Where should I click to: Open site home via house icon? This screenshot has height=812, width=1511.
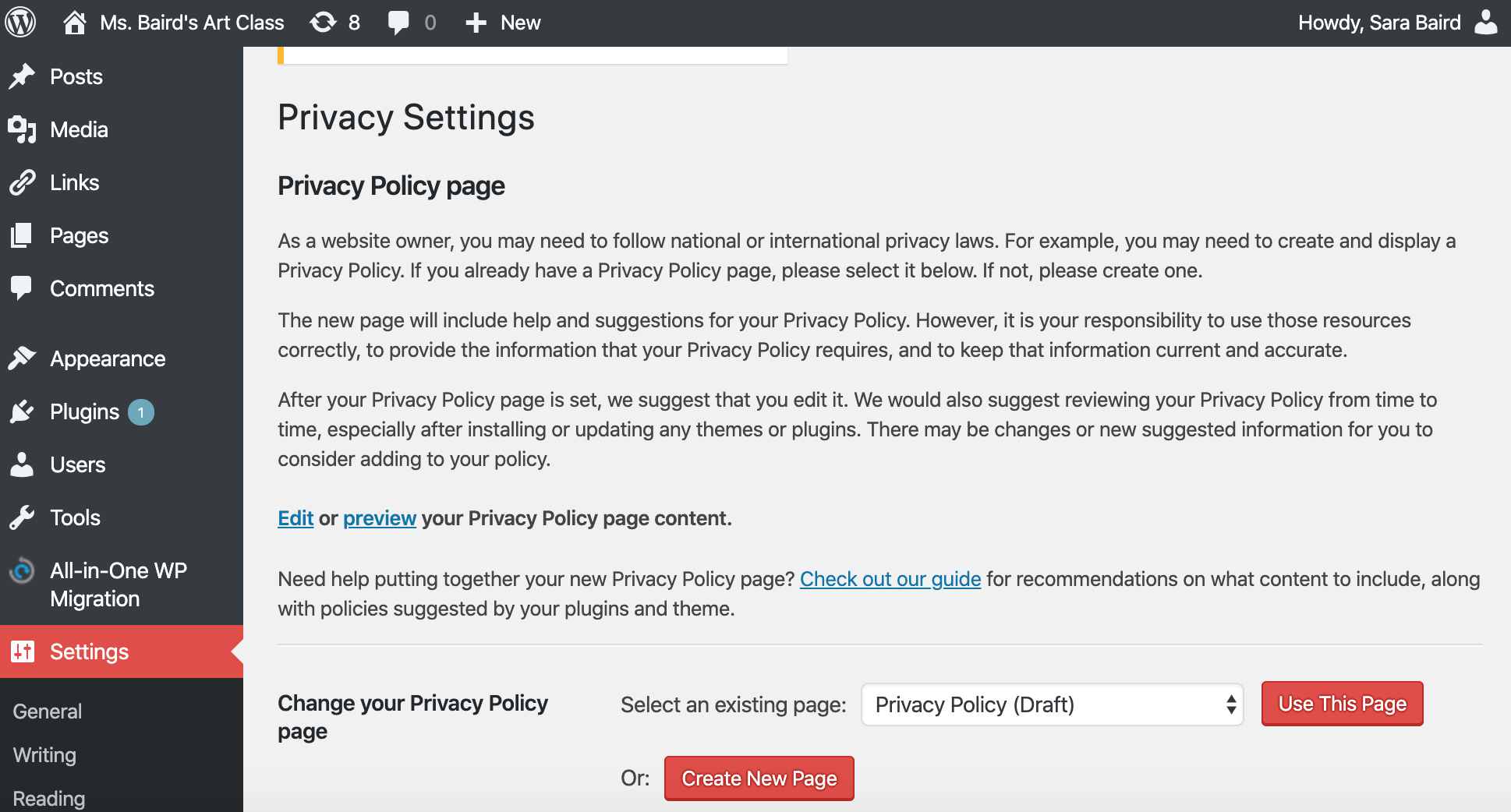click(x=75, y=23)
